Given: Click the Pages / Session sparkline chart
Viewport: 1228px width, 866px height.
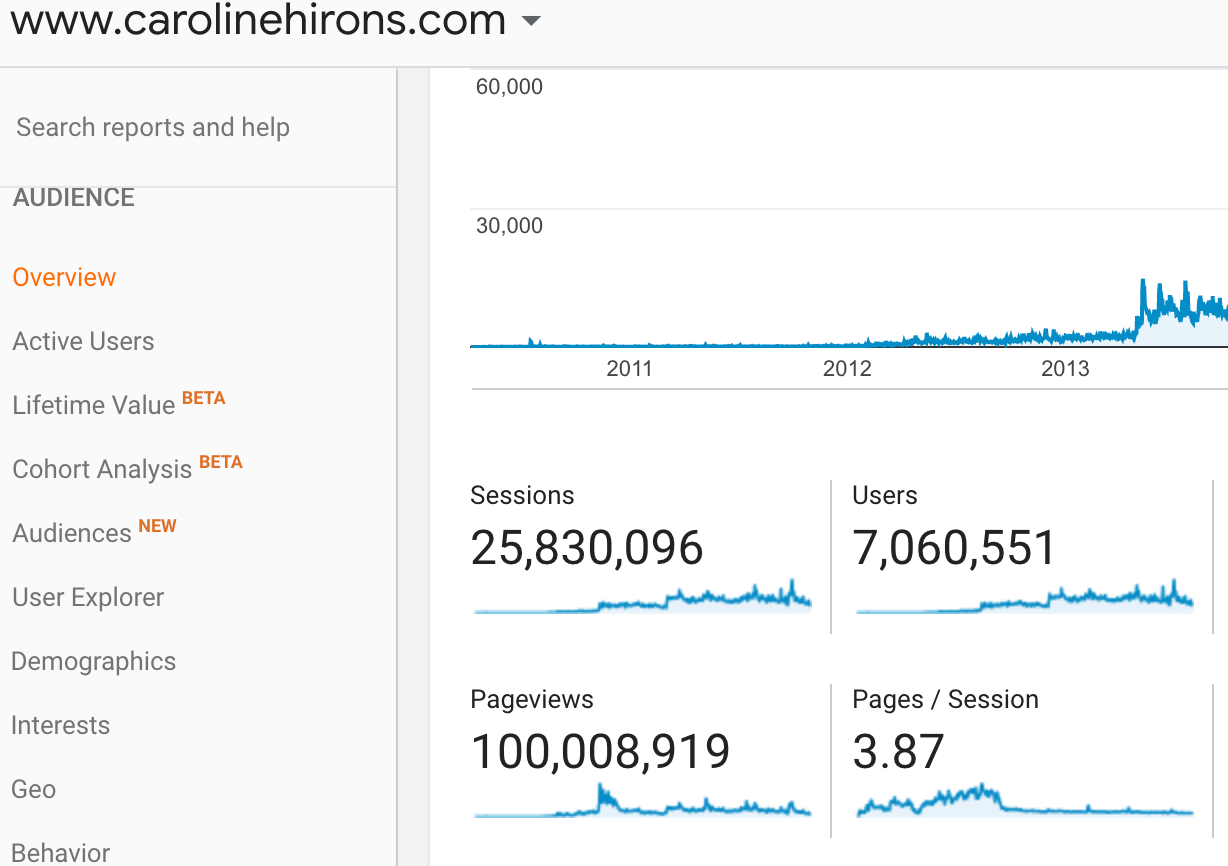Looking at the screenshot, I should [x=1025, y=800].
